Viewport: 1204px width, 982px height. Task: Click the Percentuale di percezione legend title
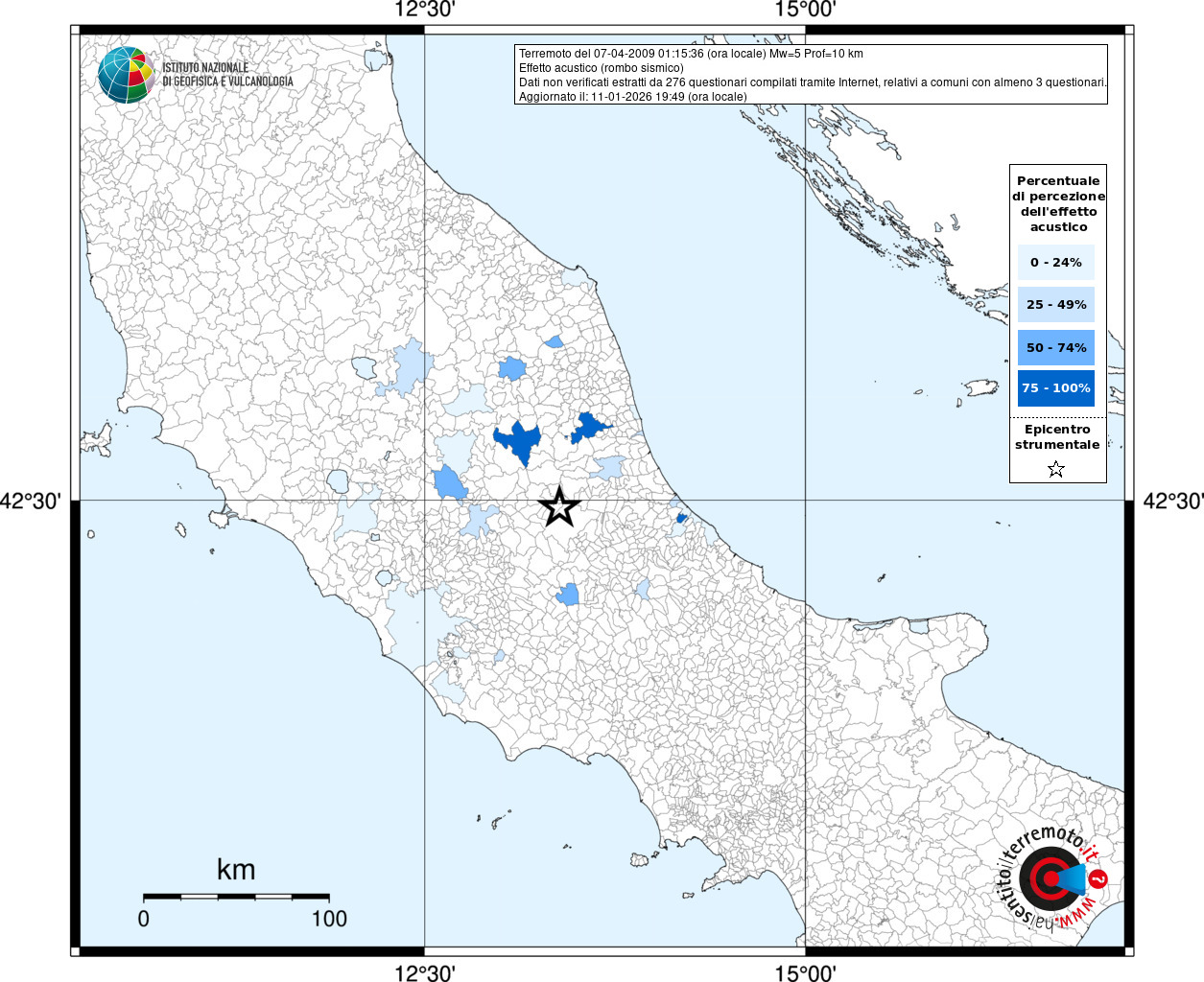click(x=1058, y=203)
